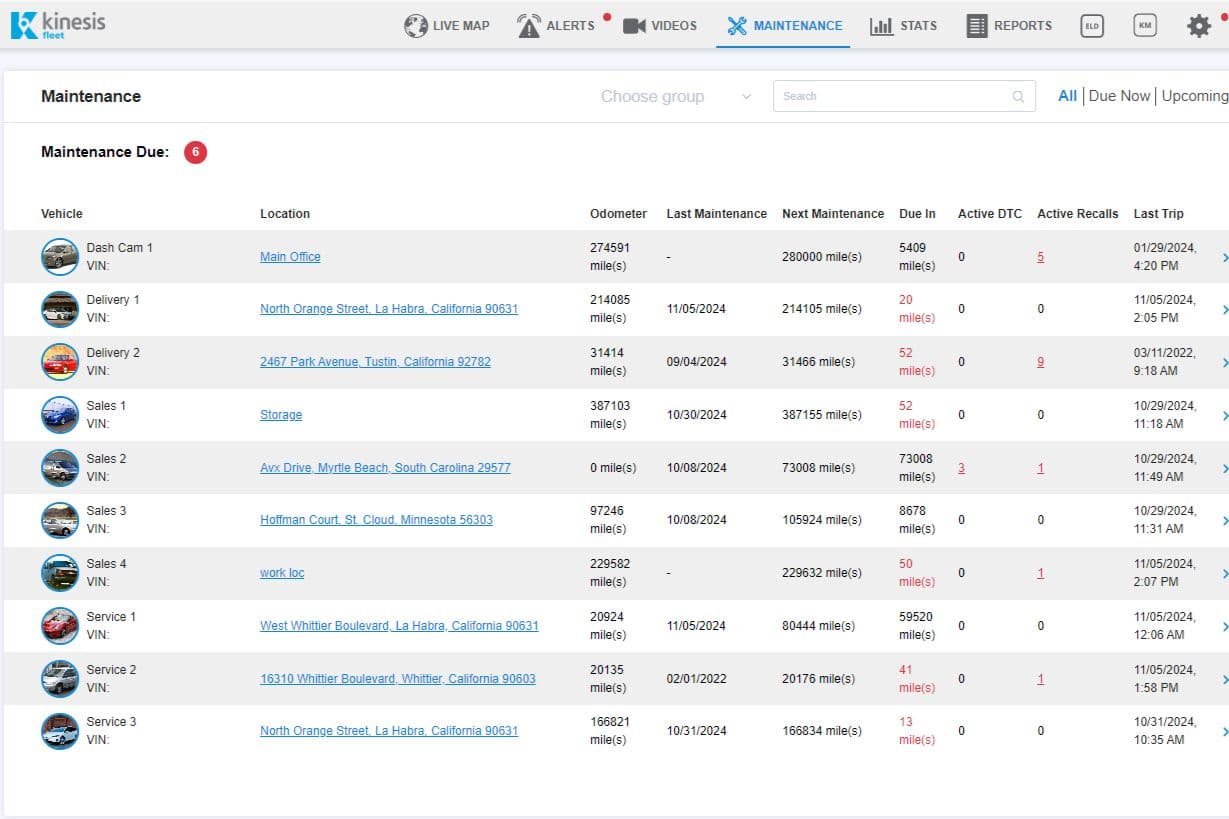Open the Main Office location link
The image size is (1229, 819).
[290, 257]
